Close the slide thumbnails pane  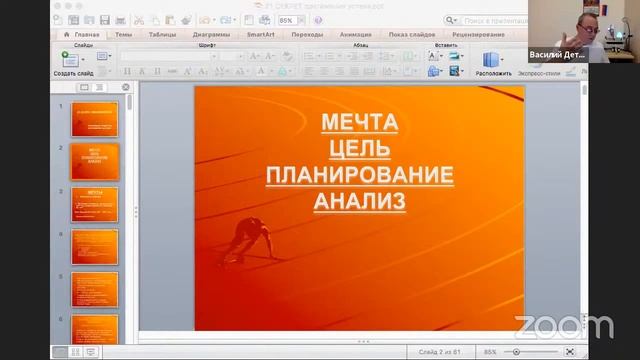pos(126,87)
